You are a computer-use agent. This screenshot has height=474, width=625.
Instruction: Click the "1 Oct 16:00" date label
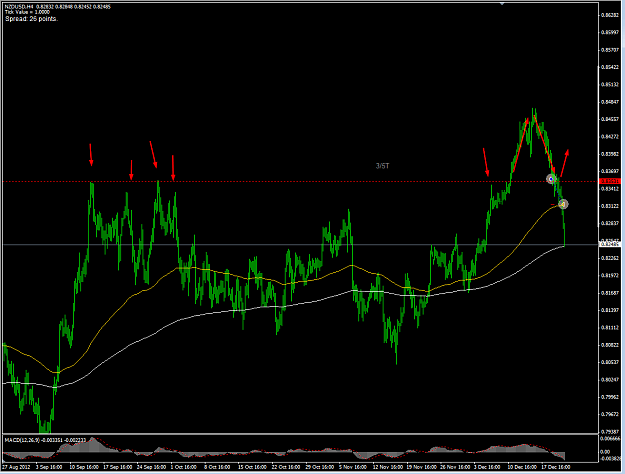pos(184,466)
